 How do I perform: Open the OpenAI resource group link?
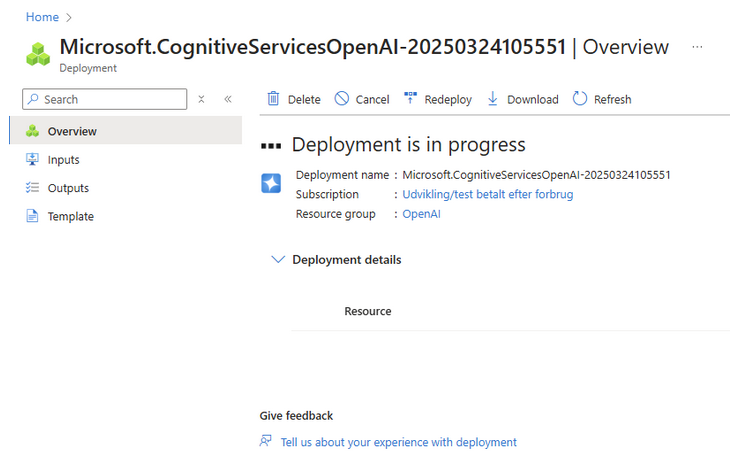tap(421, 214)
